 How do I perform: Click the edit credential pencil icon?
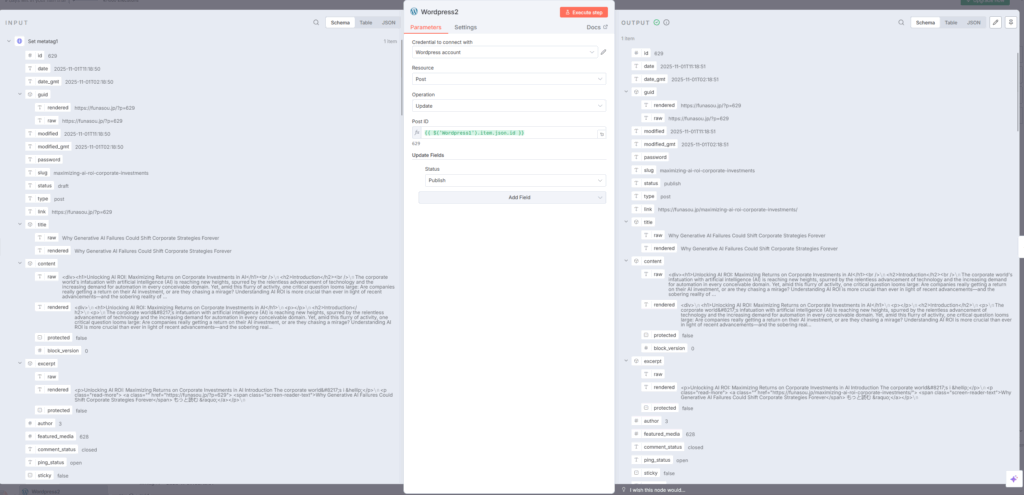tap(603, 51)
